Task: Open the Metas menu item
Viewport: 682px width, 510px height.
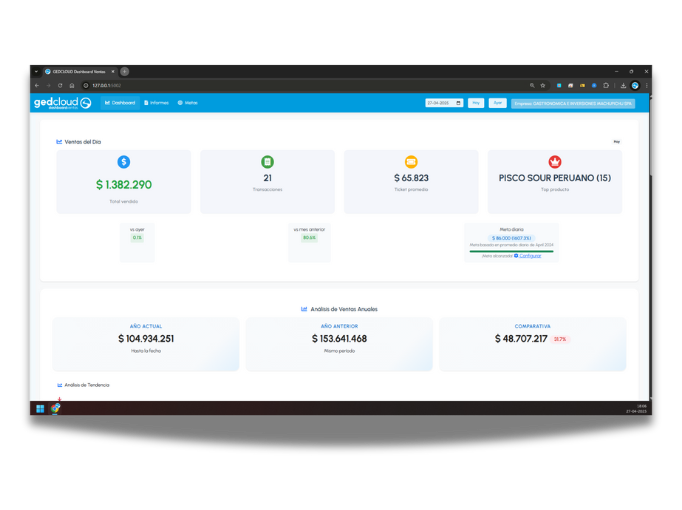Action: (x=187, y=103)
